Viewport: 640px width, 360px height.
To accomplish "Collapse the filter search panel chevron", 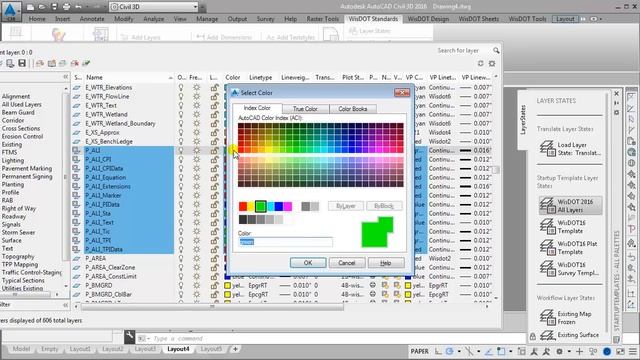I will point(65,305).
